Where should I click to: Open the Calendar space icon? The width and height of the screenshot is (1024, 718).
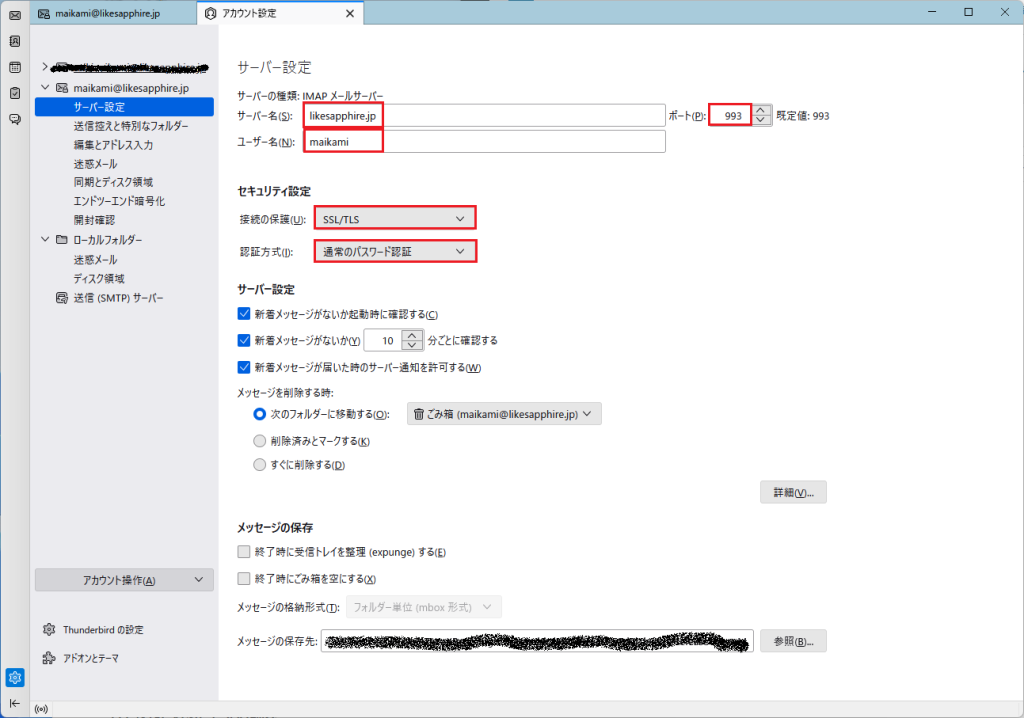[x=15, y=68]
